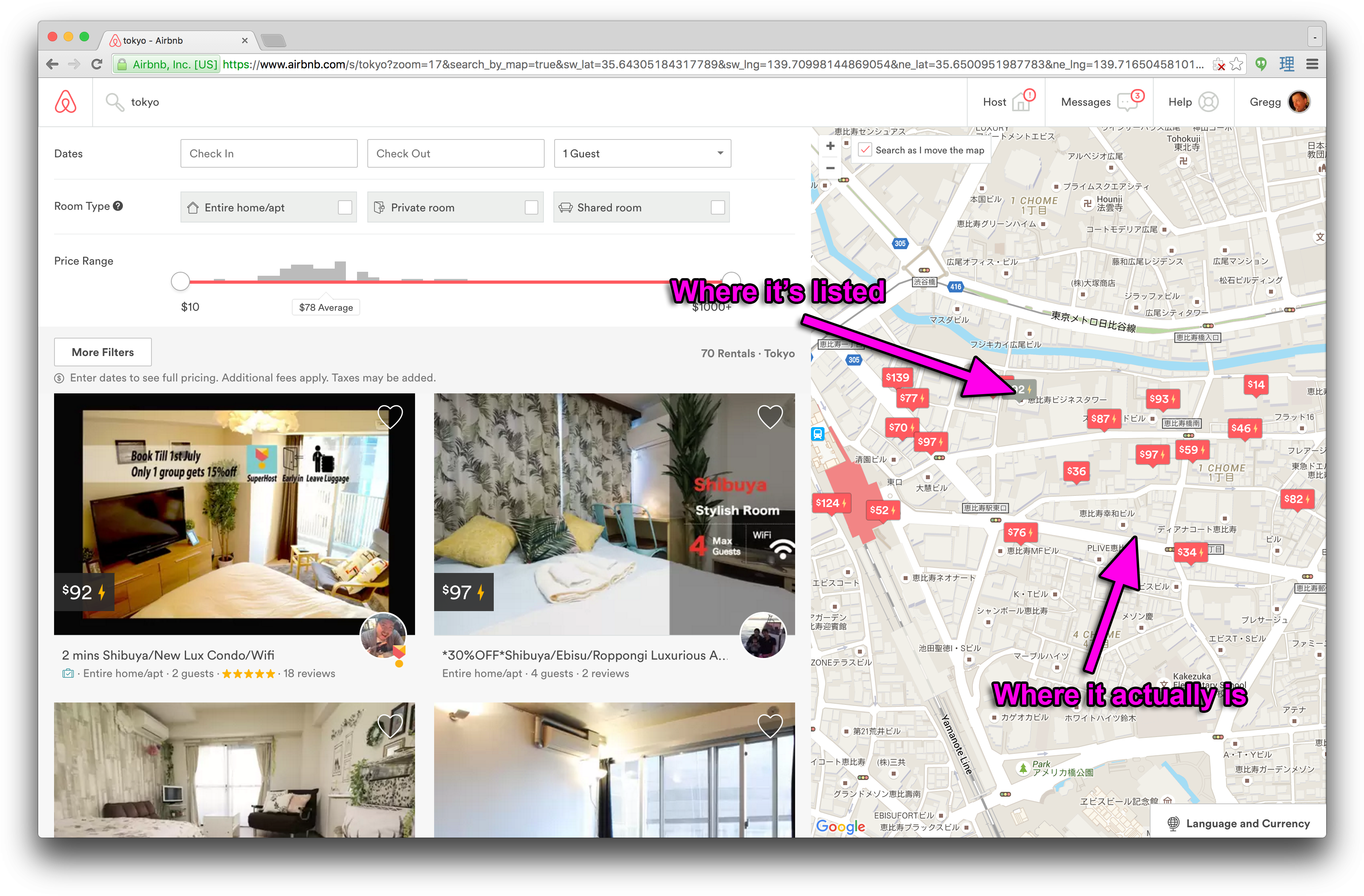Click the Airbnb logo home icon
Screen dimensions: 1364x896
65,102
